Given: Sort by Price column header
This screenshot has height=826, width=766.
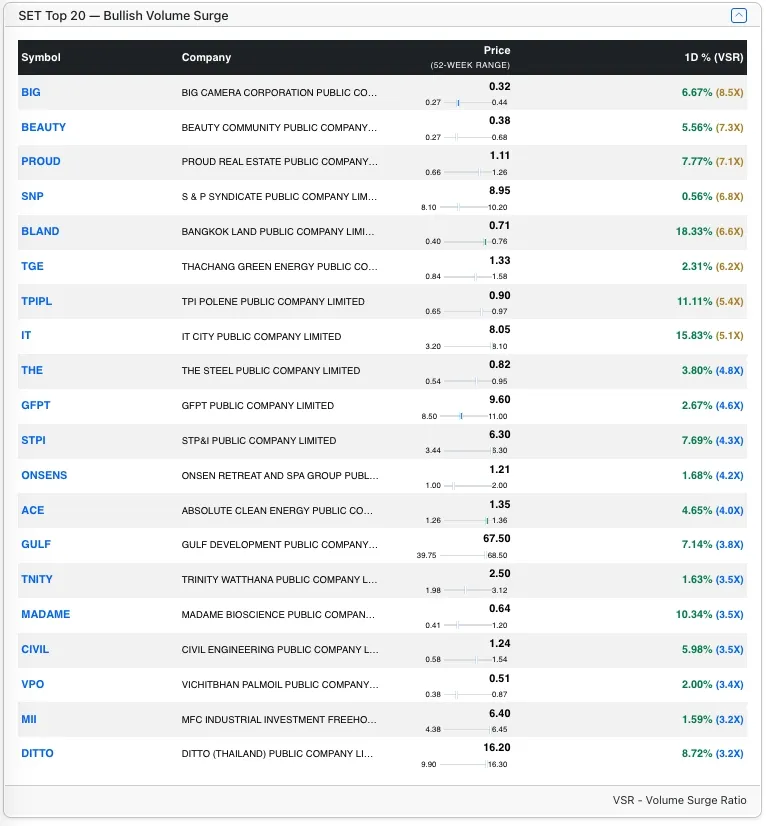Looking at the screenshot, I should tap(497, 50).
